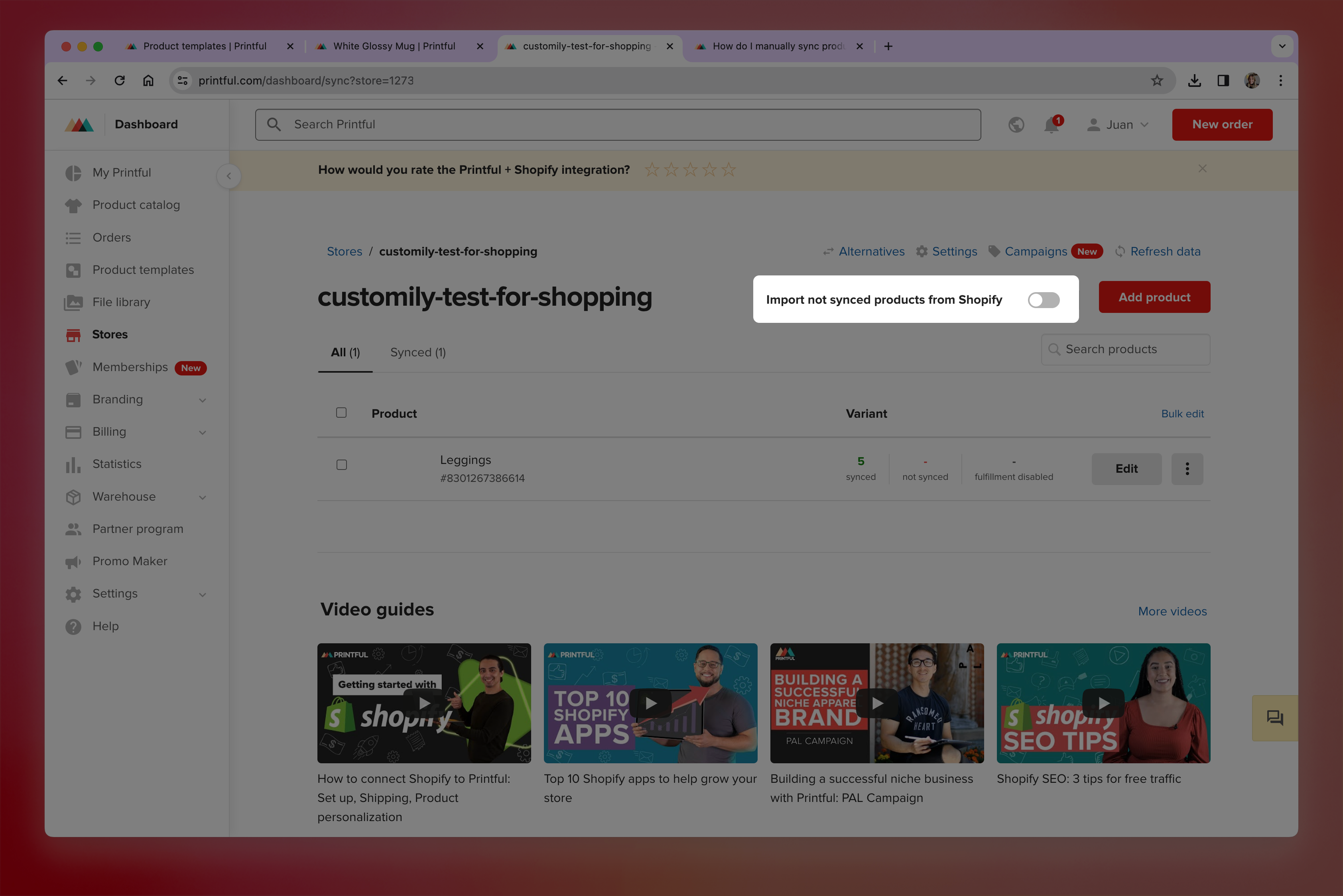The width and height of the screenshot is (1343, 896).
Task: Click the browser address bar
Action: pyautogui.click(x=672, y=81)
